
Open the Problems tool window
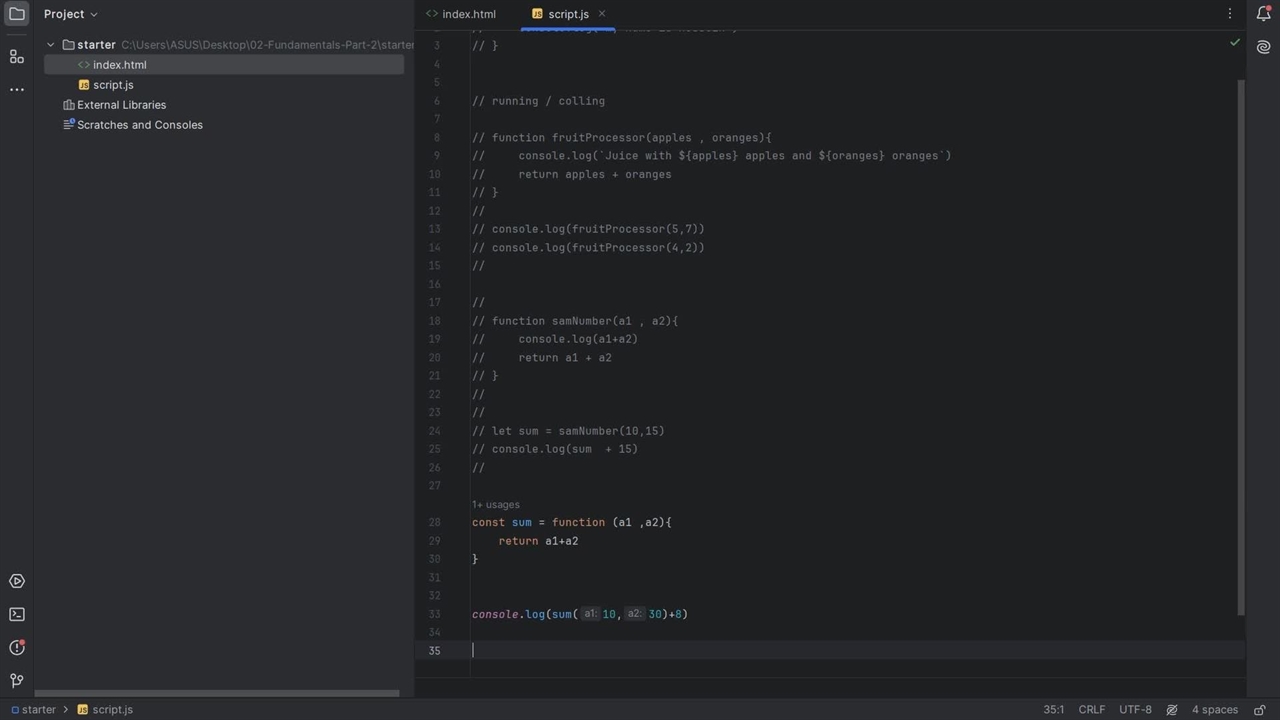click(x=16, y=648)
